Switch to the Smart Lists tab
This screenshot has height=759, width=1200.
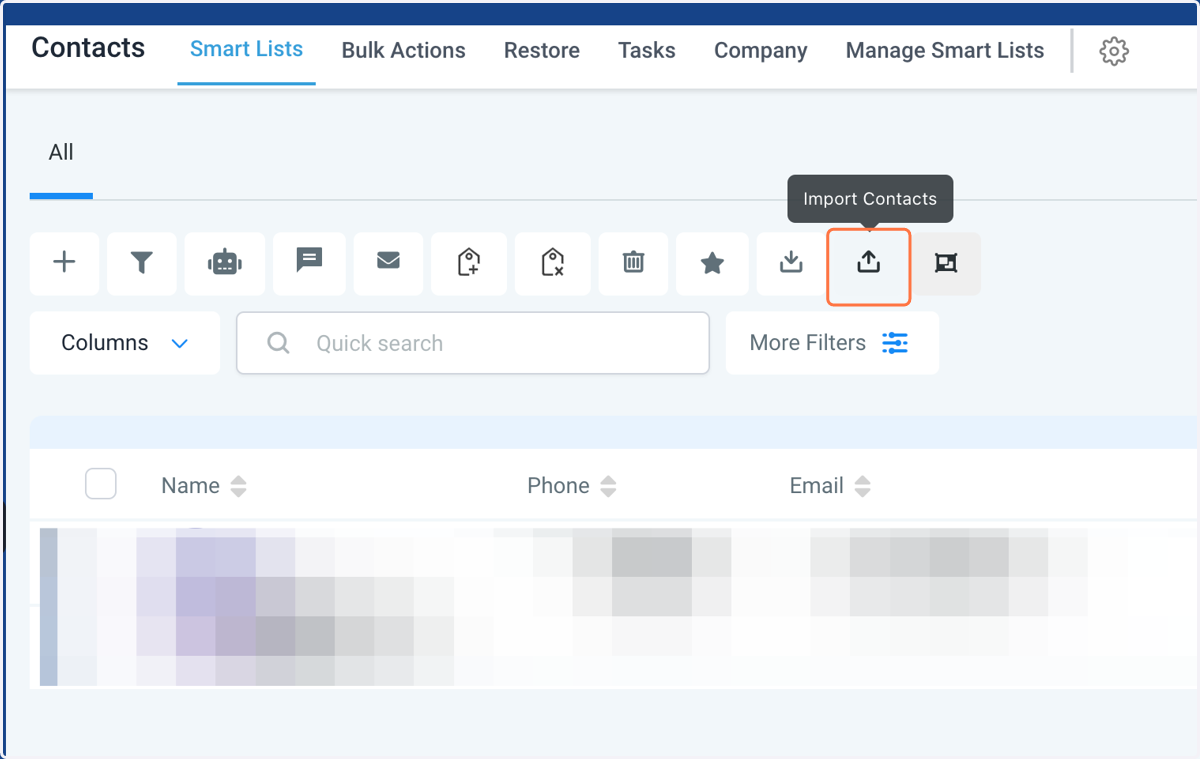click(246, 49)
